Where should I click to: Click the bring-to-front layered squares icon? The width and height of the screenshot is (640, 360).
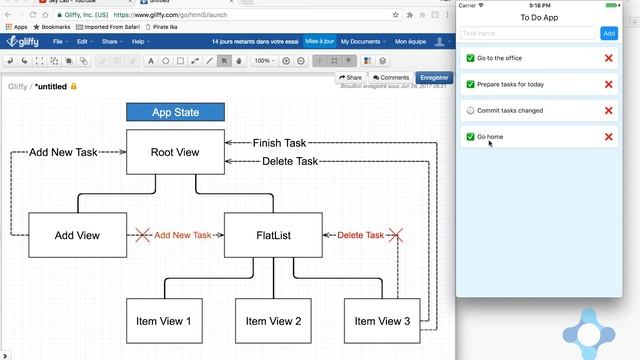tap(69, 61)
